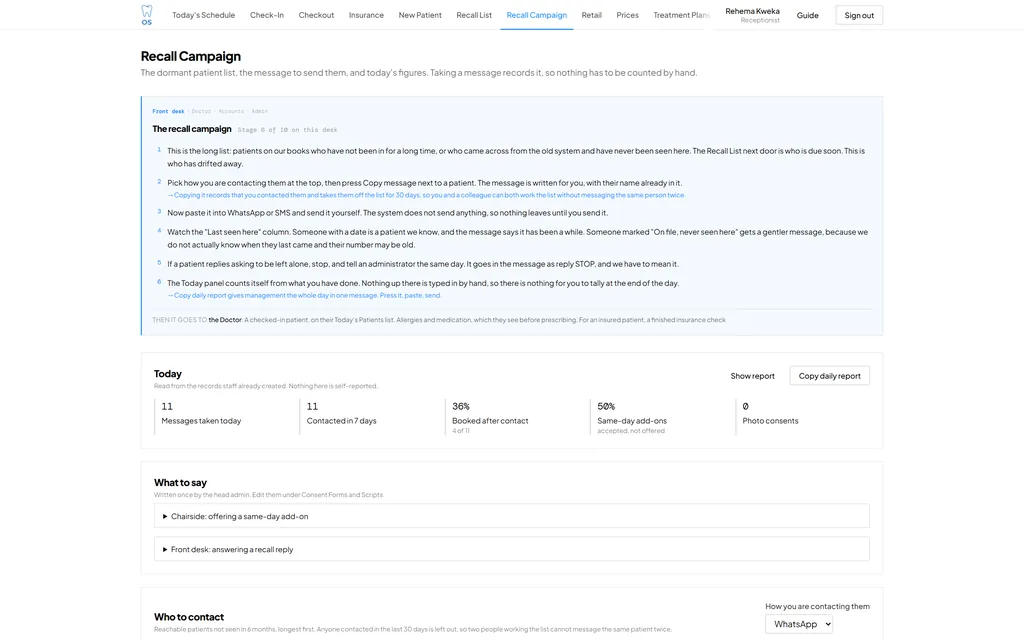Click the 'Copy daily report gives management' hint

point(304,295)
